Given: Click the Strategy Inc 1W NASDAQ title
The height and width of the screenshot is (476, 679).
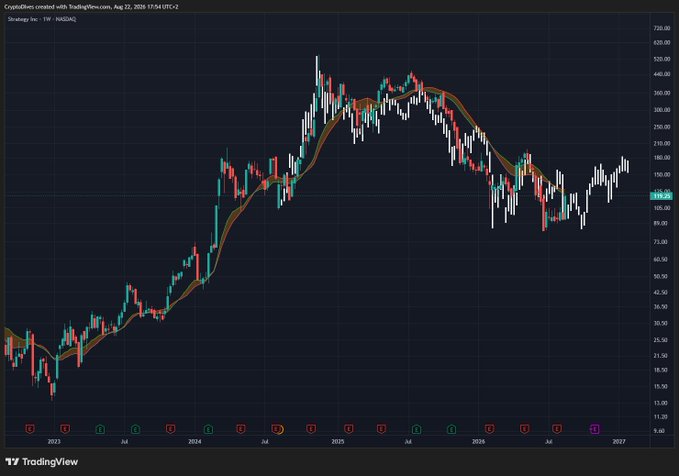Looking at the screenshot, I should pyautogui.click(x=42, y=19).
